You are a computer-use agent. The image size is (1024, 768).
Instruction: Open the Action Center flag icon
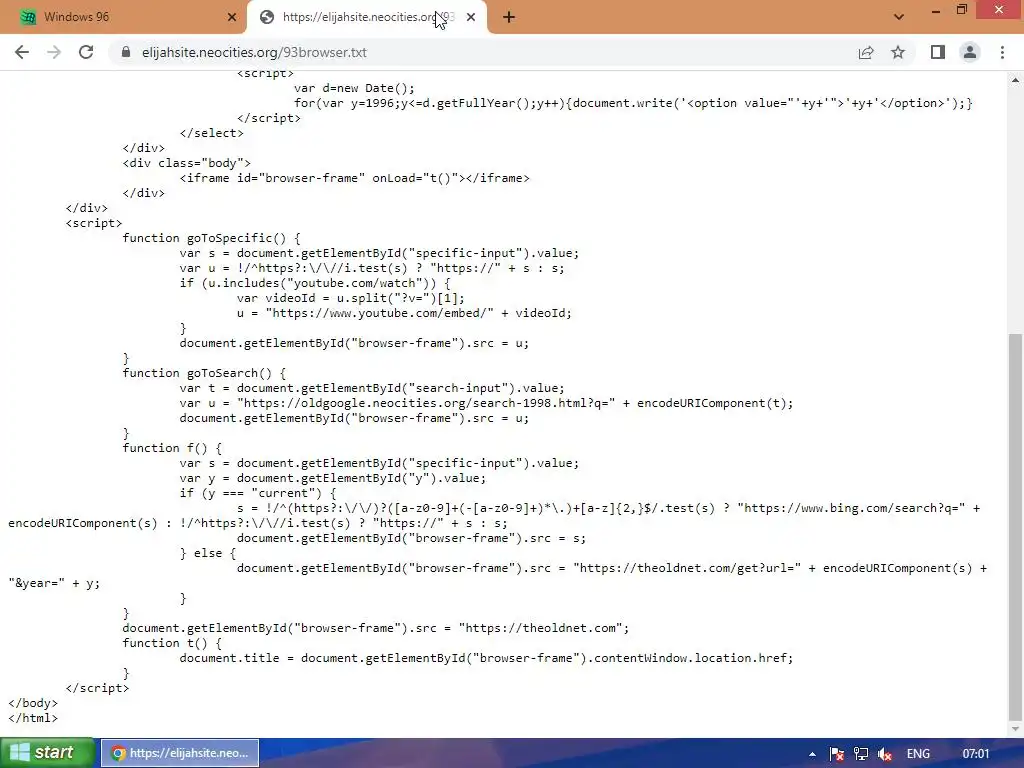pyautogui.click(x=837, y=754)
